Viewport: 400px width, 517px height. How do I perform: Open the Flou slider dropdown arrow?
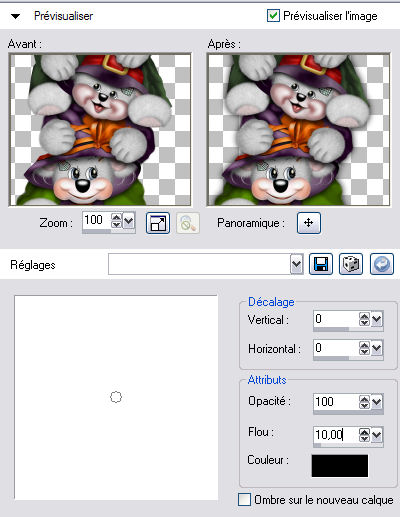point(377,434)
